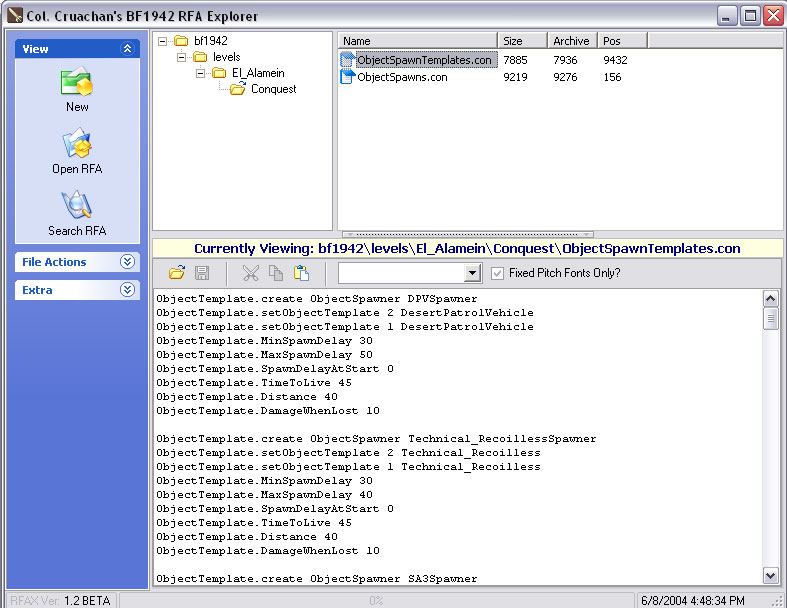
Task: Launch the Search RFA tool
Action: click(77, 205)
